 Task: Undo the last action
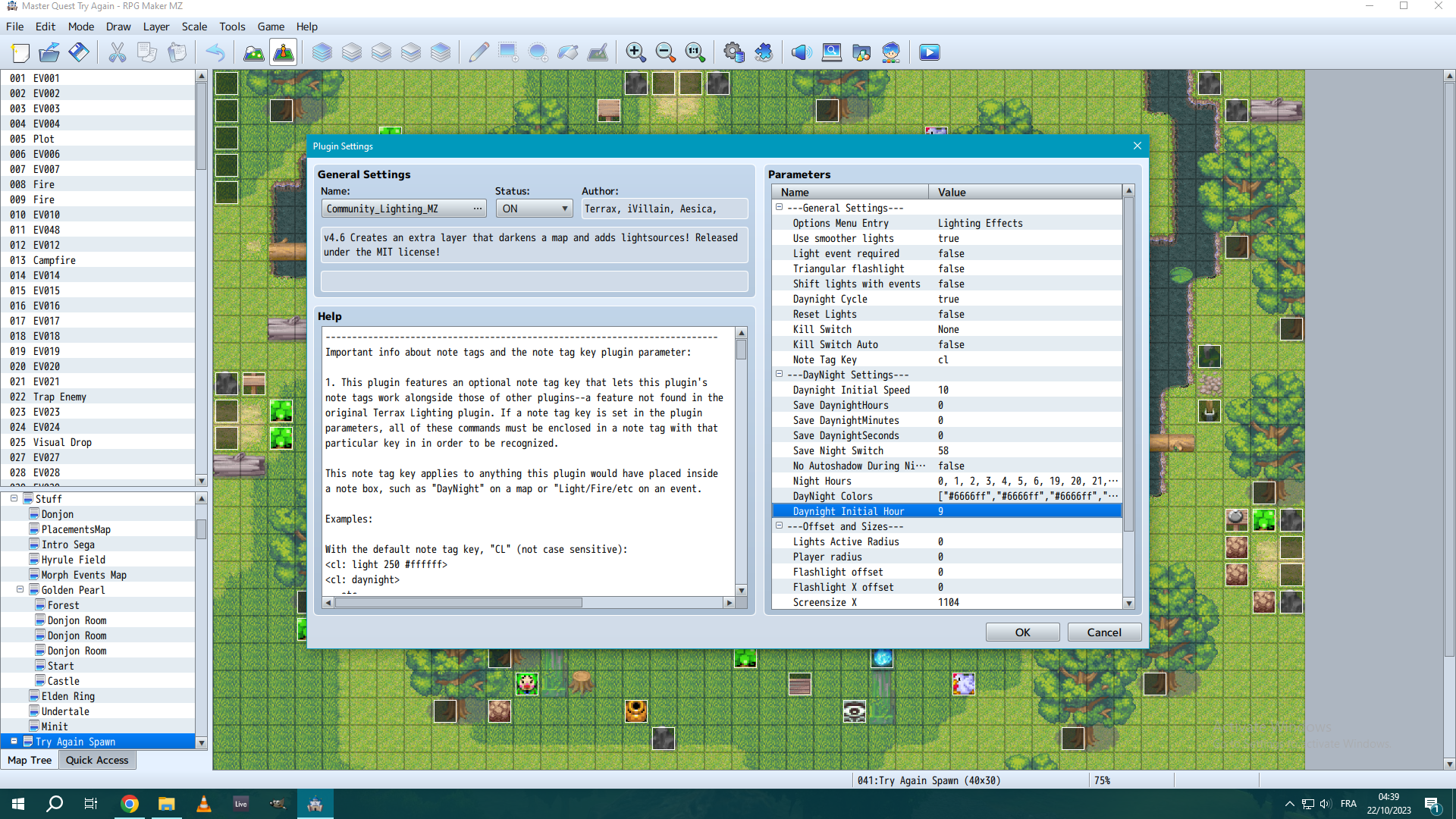click(215, 52)
